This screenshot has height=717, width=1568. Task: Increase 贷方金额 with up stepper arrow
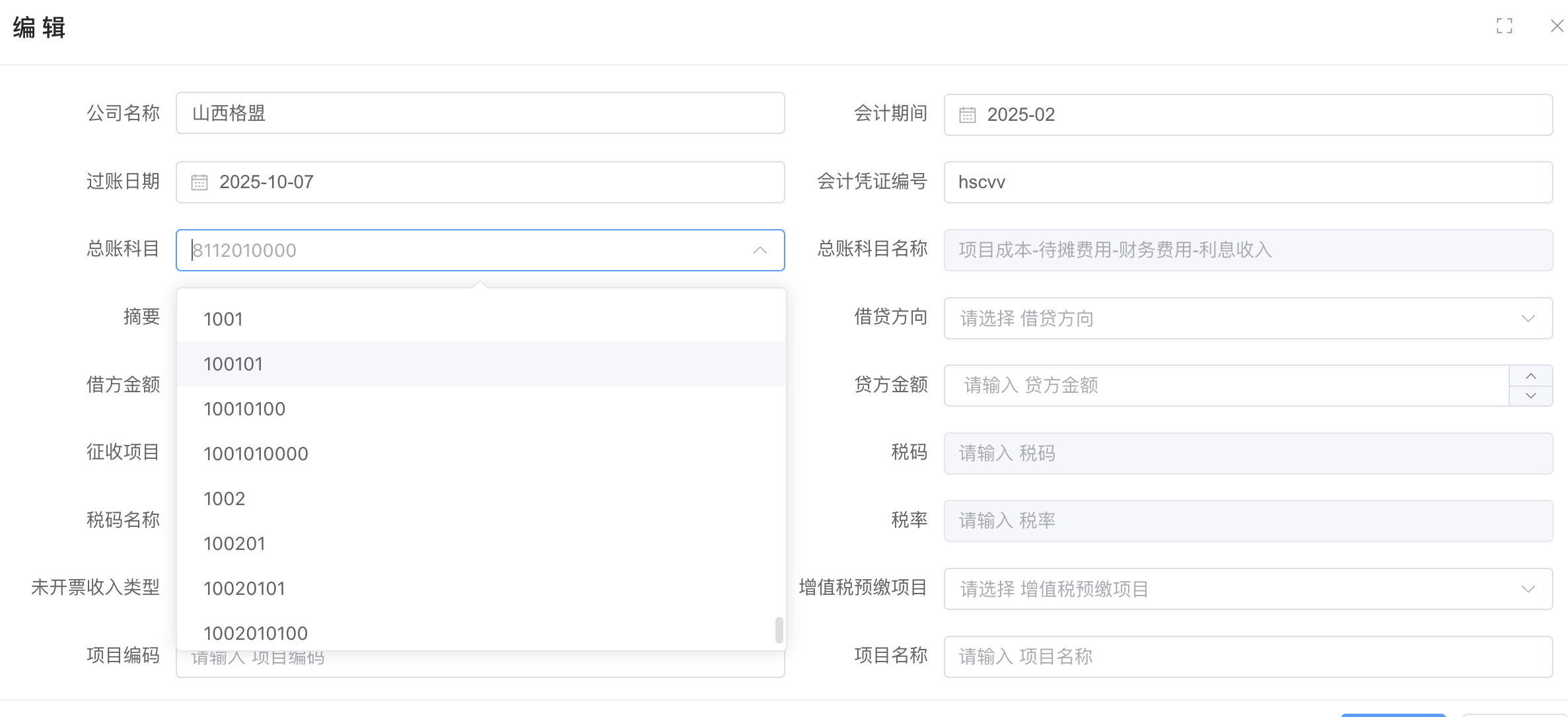tap(1530, 376)
